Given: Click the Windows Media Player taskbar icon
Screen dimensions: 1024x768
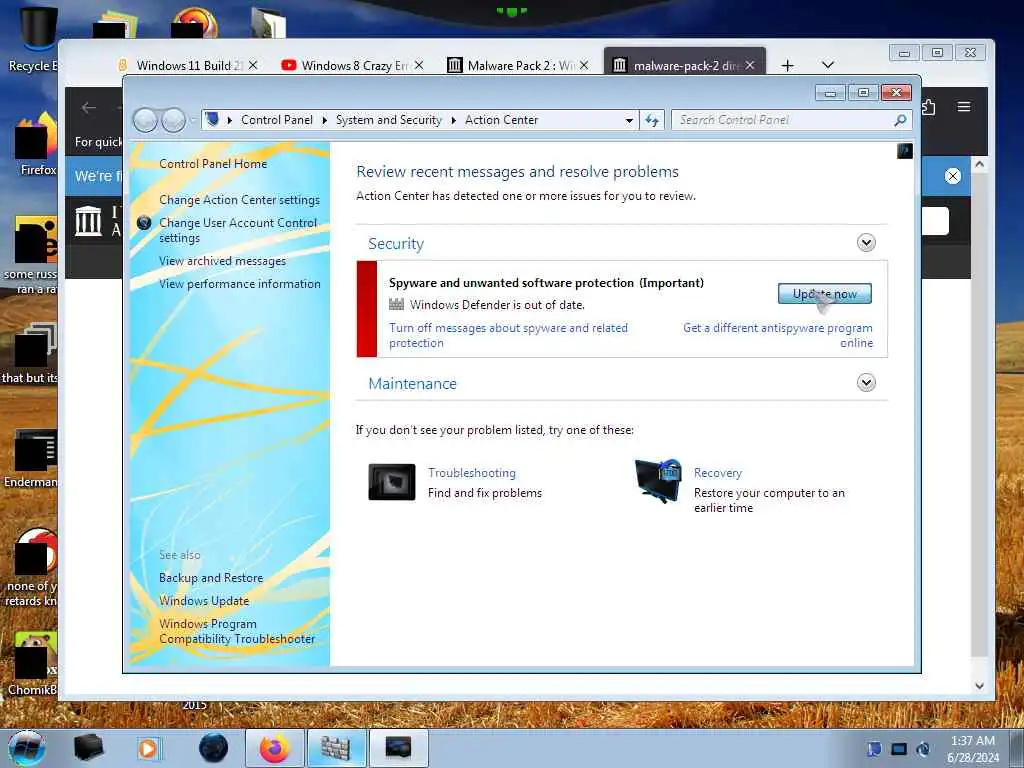Looking at the screenshot, I should (148, 748).
